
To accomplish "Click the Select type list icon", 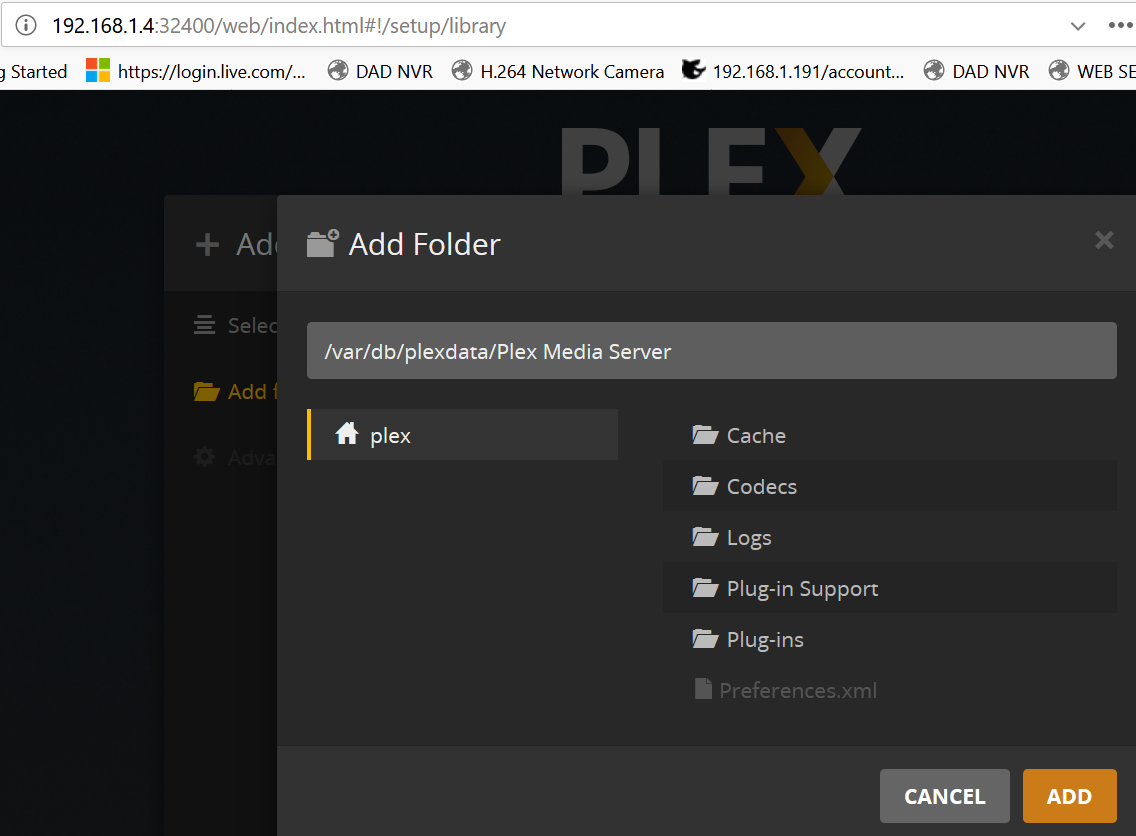I will (x=204, y=325).
